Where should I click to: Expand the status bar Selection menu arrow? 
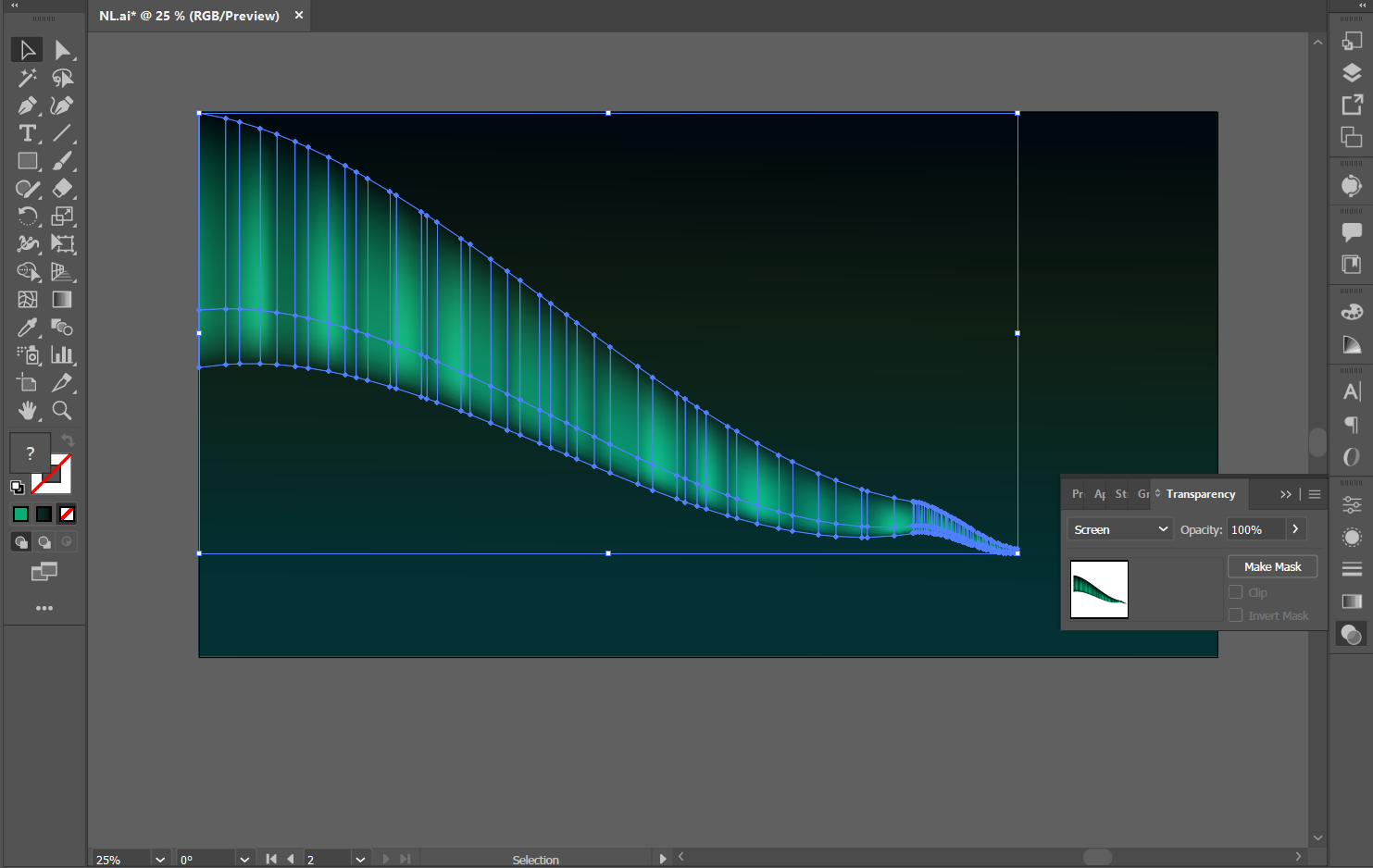click(662, 859)
